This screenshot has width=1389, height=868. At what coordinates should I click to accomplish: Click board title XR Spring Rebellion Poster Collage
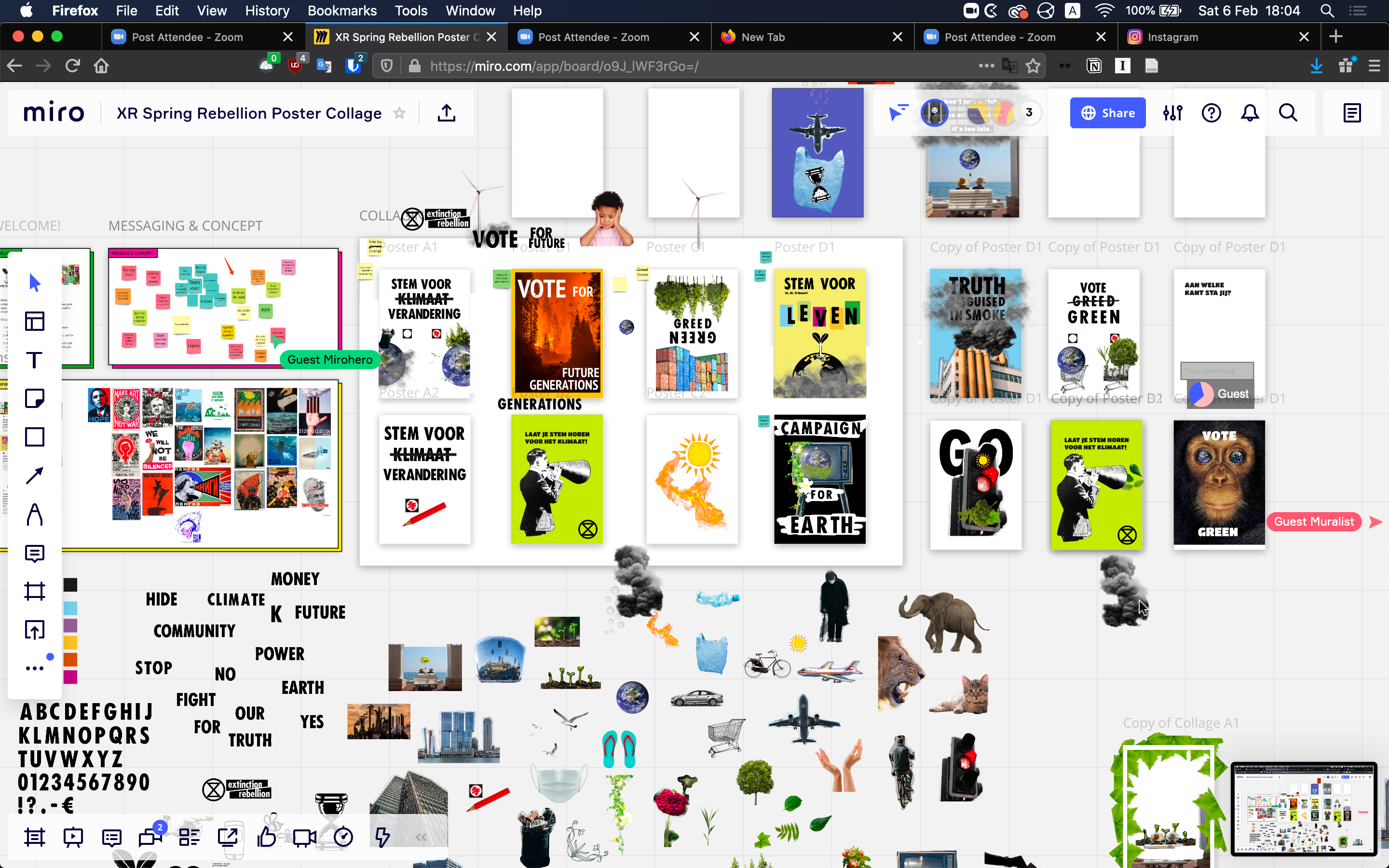pos(249,113)
